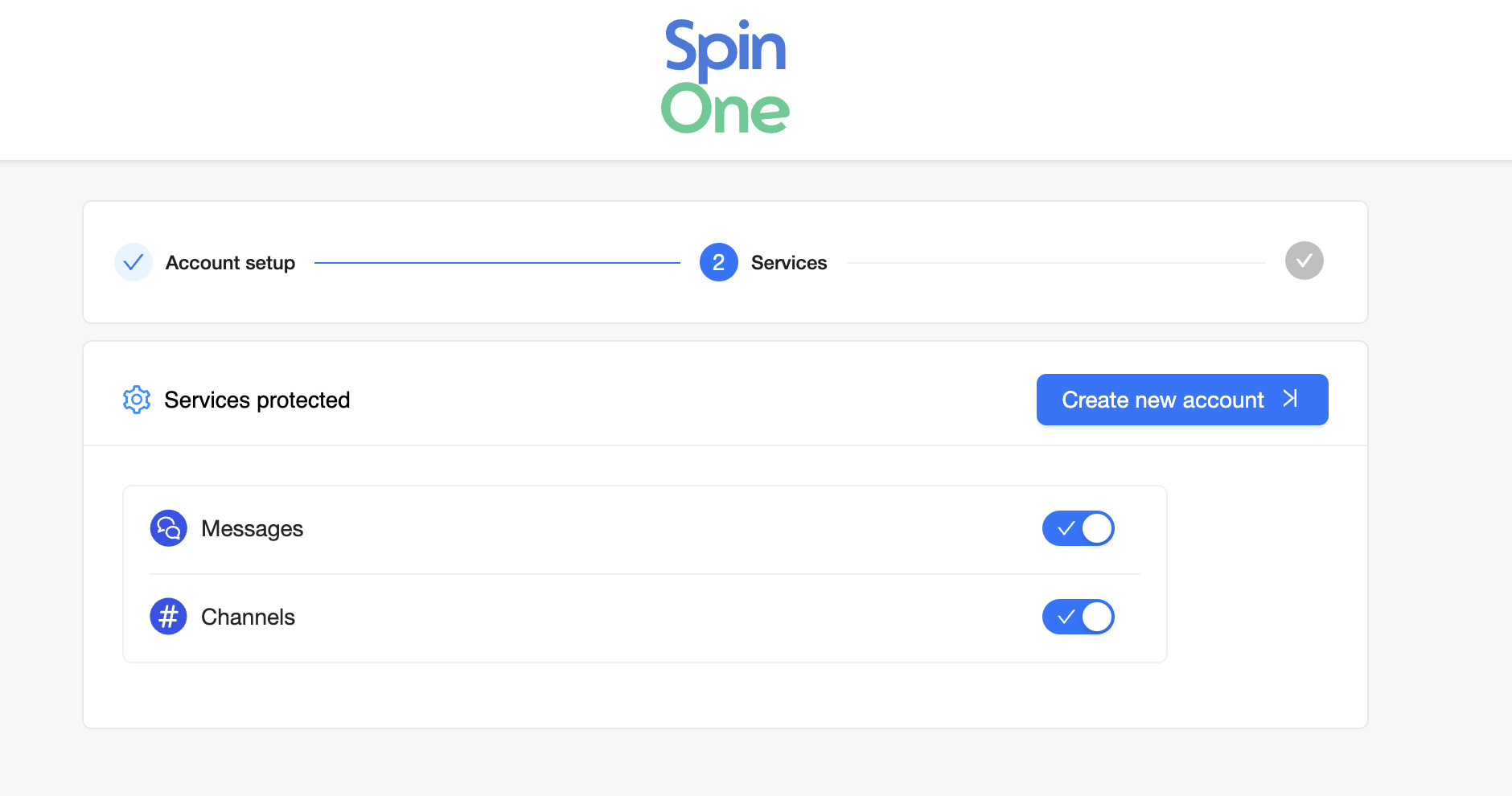
Task: Click the Messages service label
Action: coord(252,528)
